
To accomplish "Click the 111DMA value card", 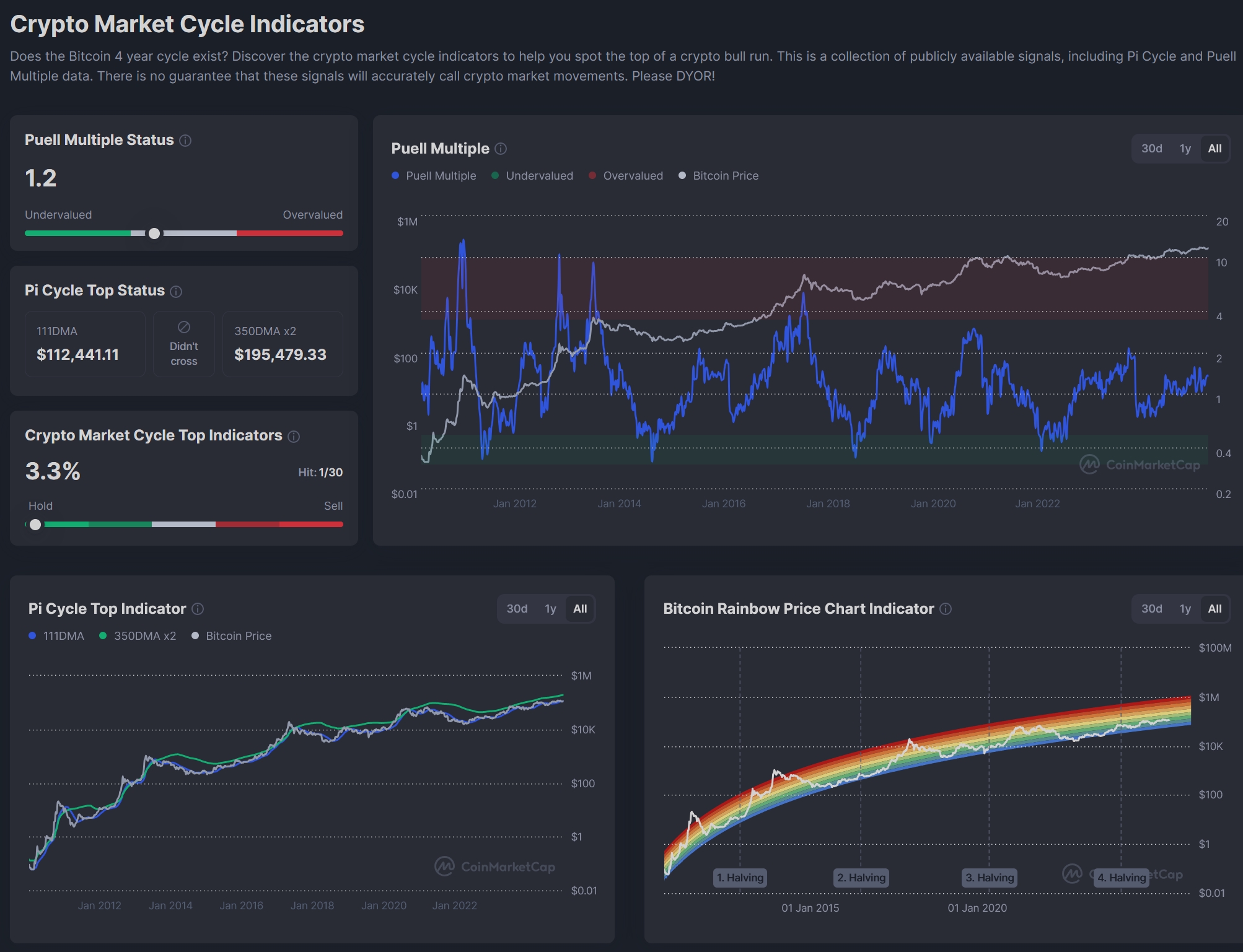I will point(85,344).
